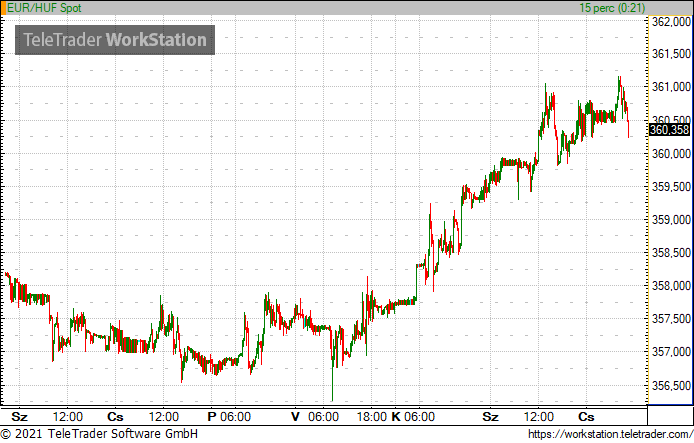Click the 18:00 time axis label

point(372,417)
